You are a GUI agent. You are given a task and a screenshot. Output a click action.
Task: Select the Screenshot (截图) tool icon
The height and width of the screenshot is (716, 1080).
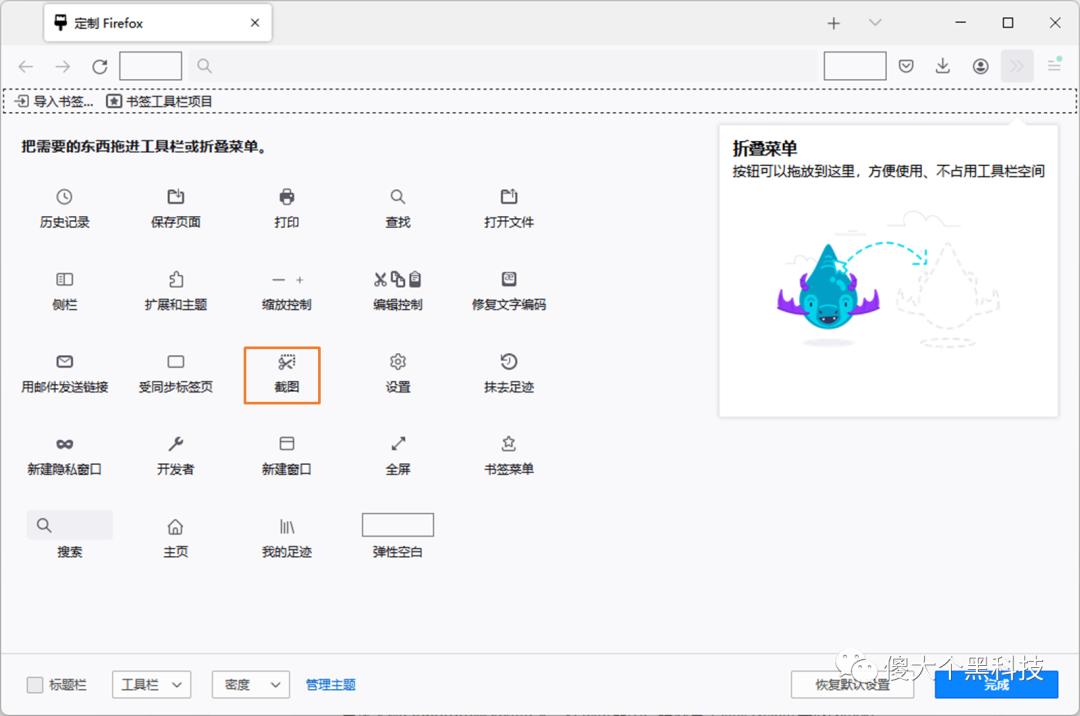click(x=283, y=375)
